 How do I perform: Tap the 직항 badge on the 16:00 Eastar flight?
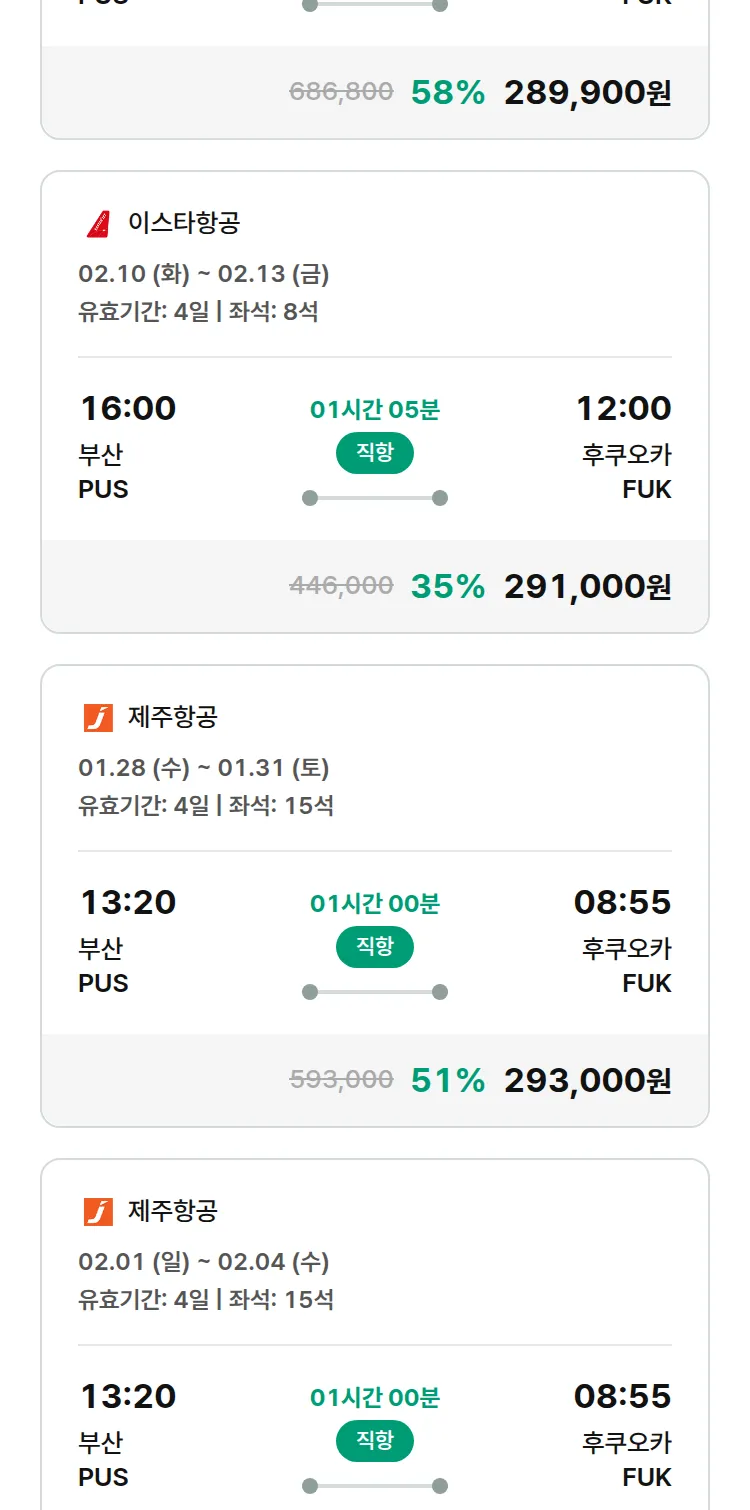tap(375, 453)
